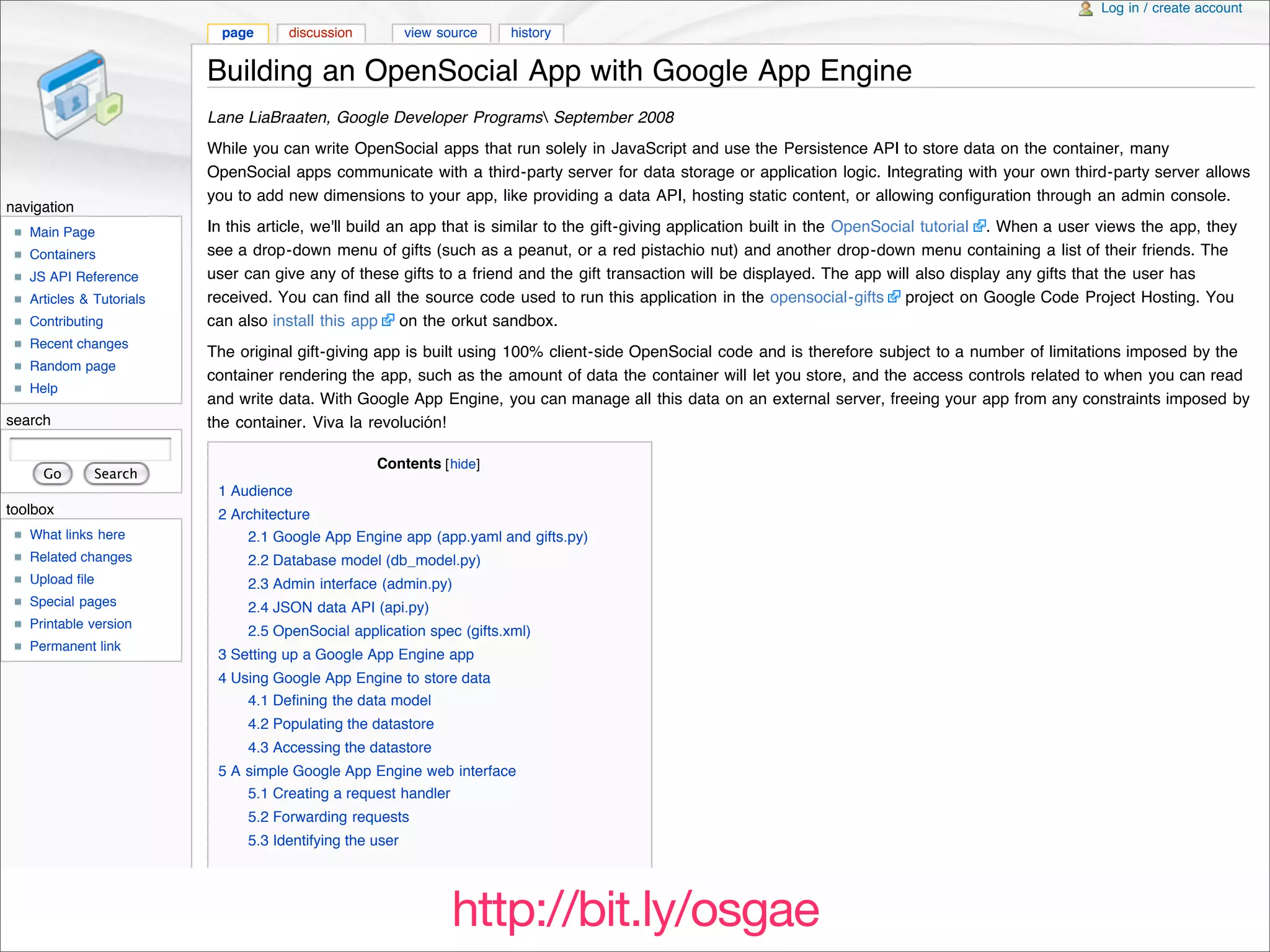This screenshot has height=952, width=1270.
Task: Open Log in / create account link
Action: [x=1171, y=8]
